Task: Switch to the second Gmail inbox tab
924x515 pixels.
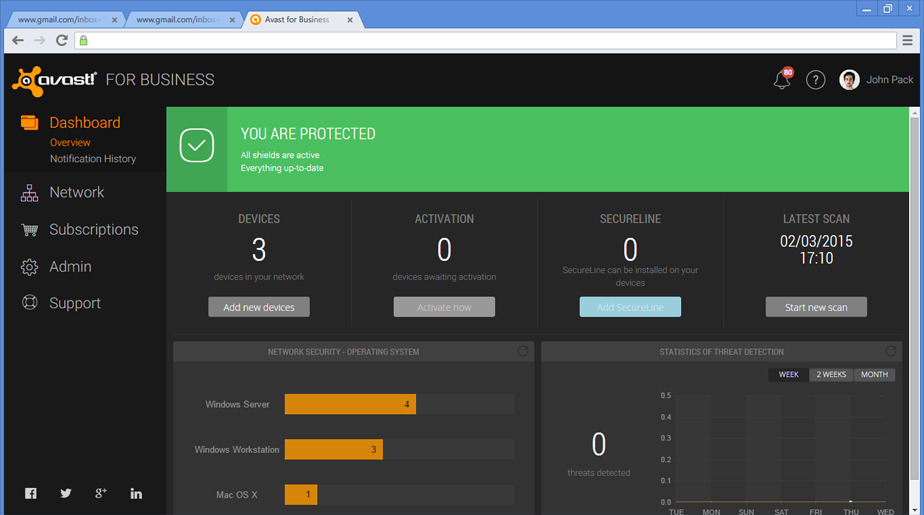Action: (x=182, y=19)
